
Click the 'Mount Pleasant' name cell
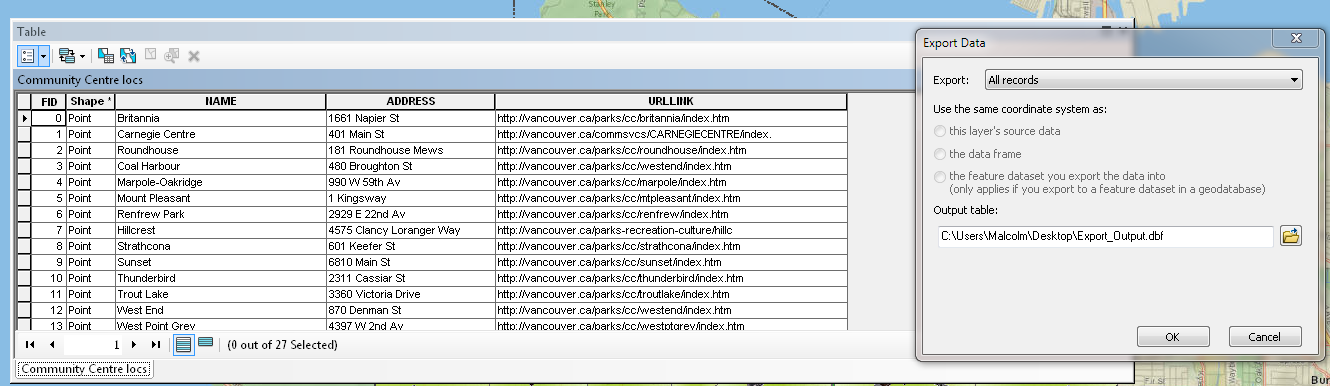220,198
